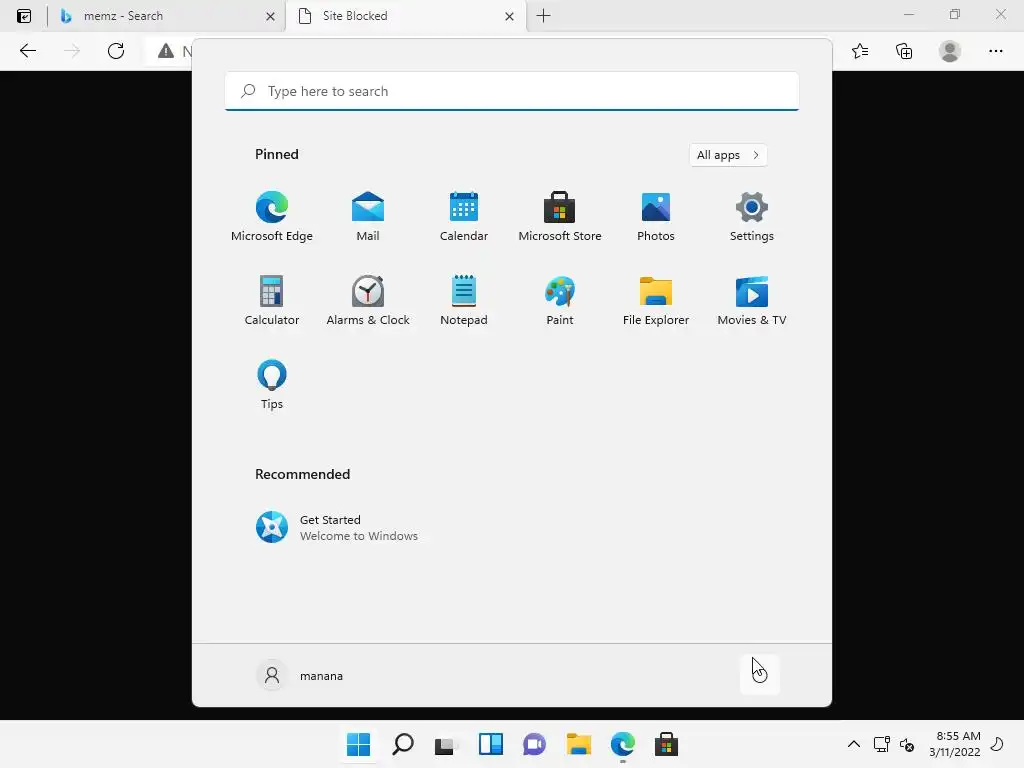Click the Not secure warning icon
Image resolution: width=1024 pixels, height=768 pixels.
166,51
